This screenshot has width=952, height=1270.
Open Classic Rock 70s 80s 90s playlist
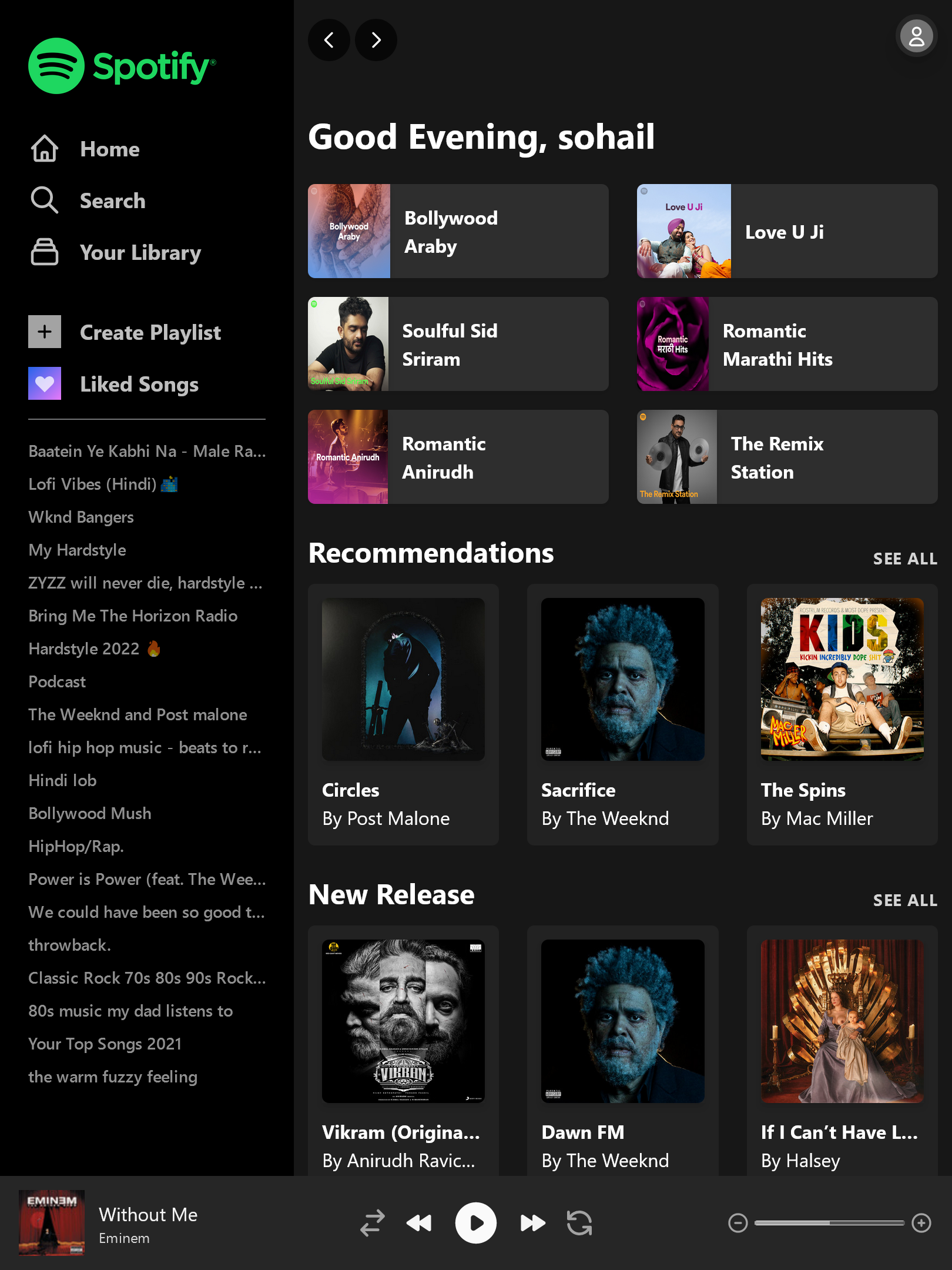147,978
